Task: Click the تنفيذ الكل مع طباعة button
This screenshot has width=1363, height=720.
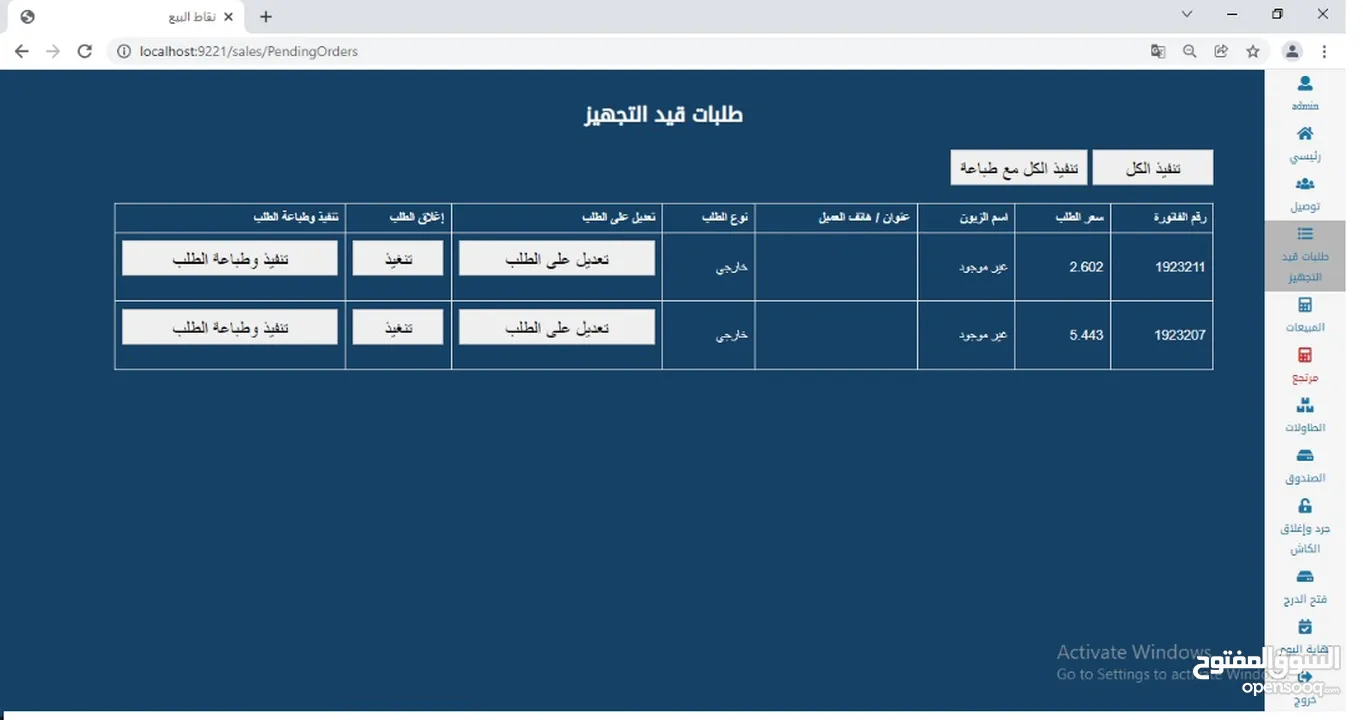Action: tap(1019, 168)
